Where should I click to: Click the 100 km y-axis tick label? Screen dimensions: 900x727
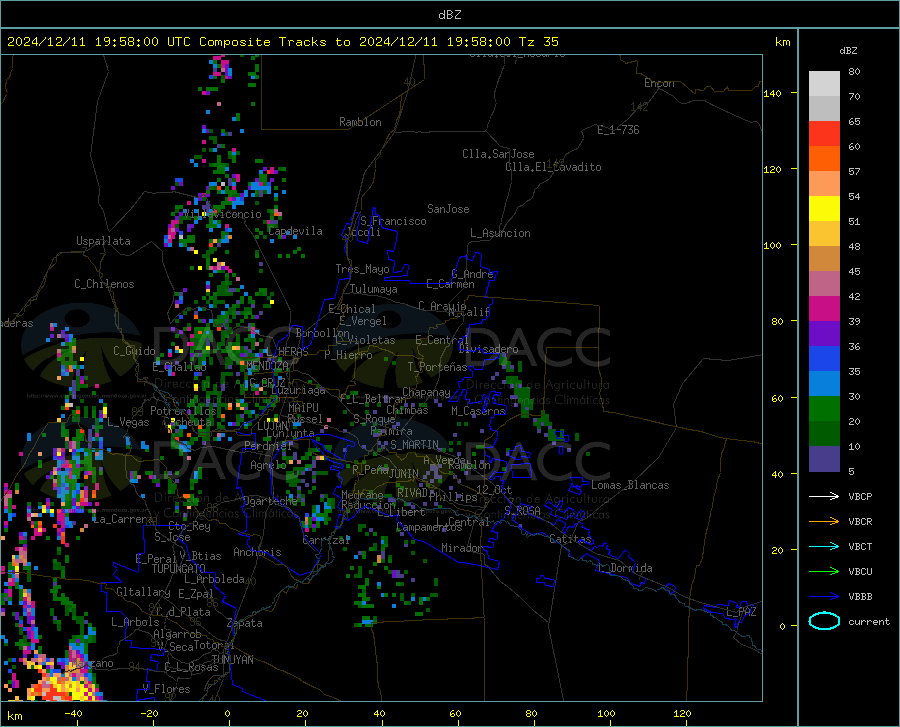tap(773, 246)
